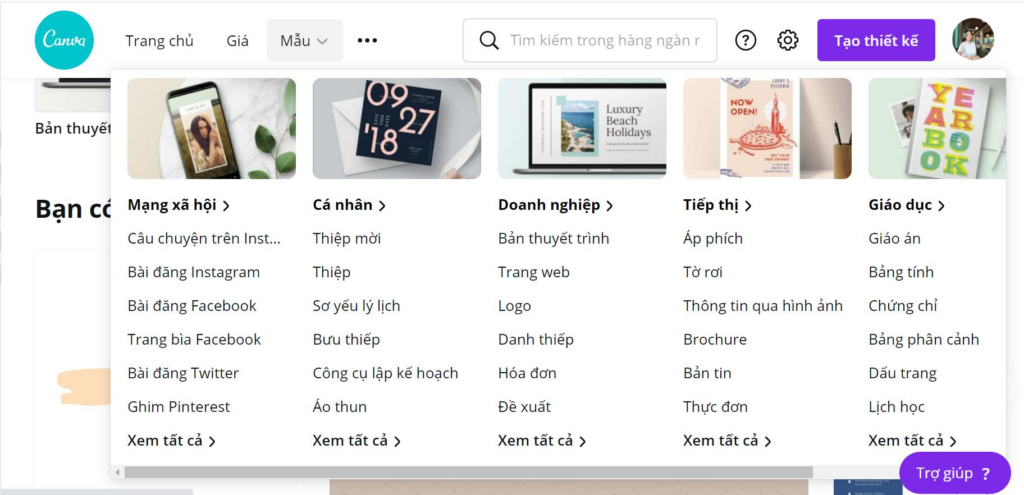This screenshot has height=495, width=1024.
Task: Expand the Mạng xã hội category
Action: point(179,205)
